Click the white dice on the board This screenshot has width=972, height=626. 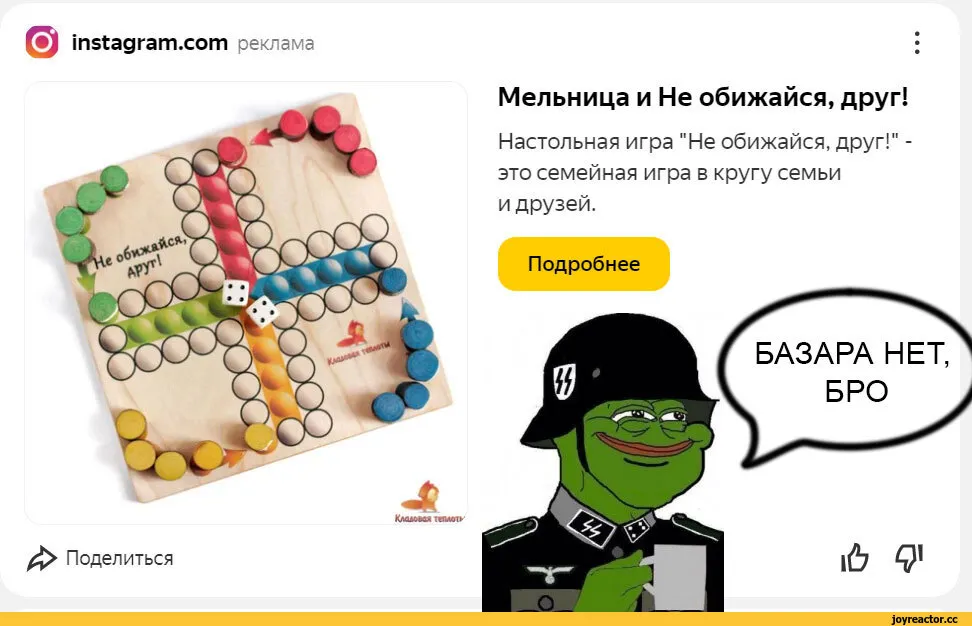point(250,301)
